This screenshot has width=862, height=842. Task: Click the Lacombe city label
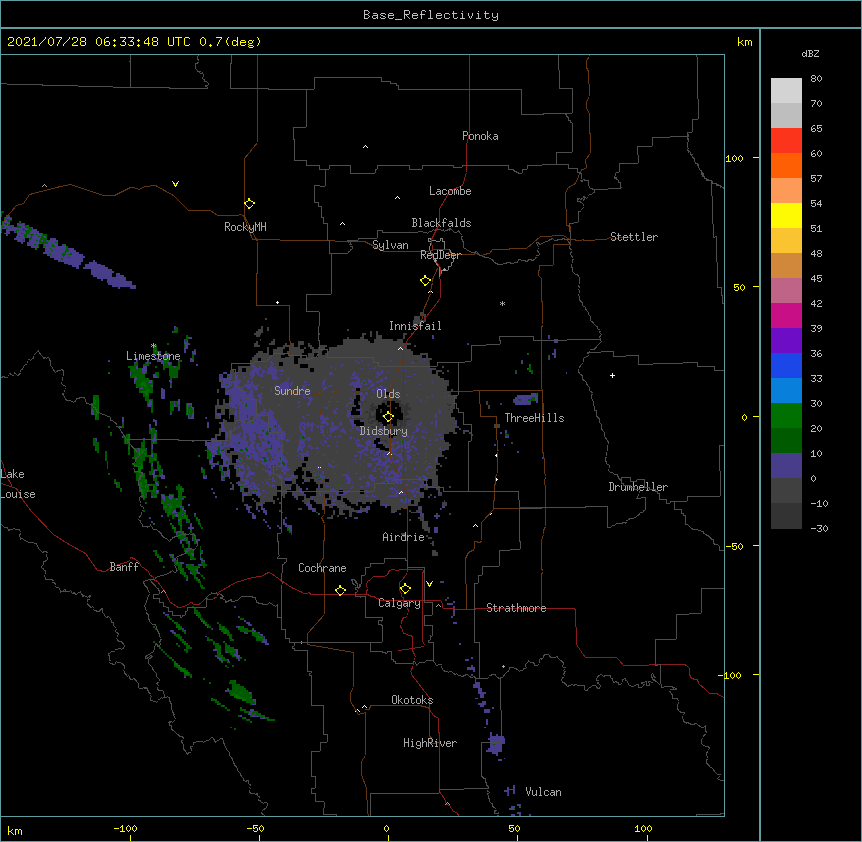coord(450,191)
